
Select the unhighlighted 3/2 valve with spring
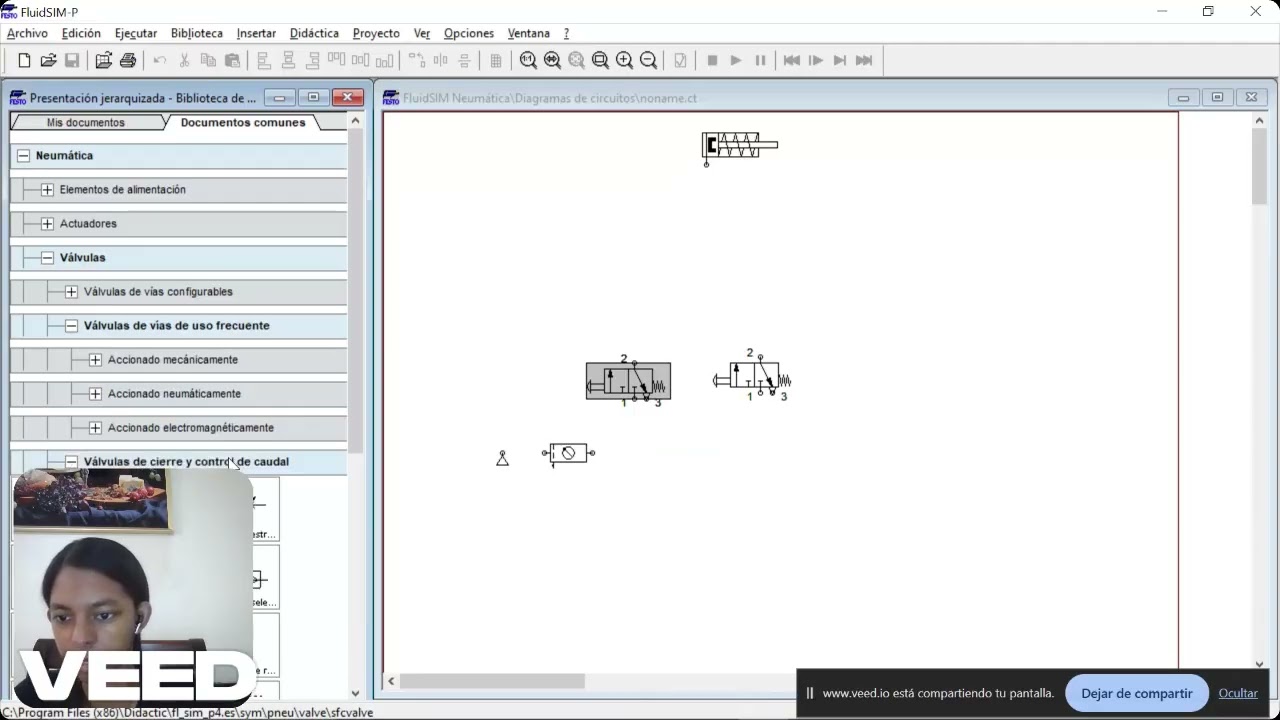pos(752,377)
